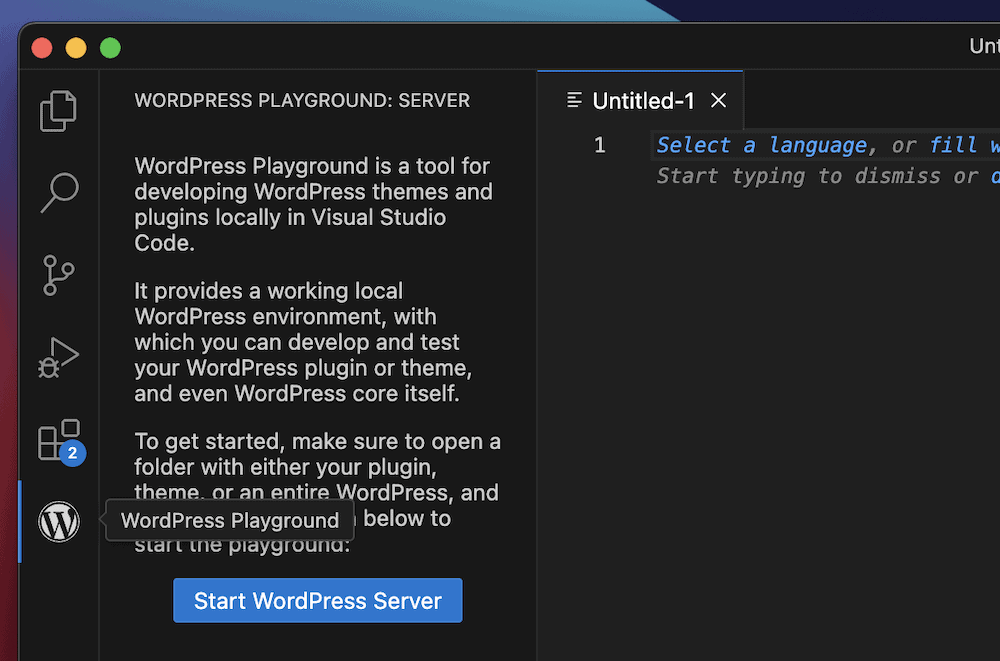
Task: Click the Extensions badge showing 2 updates
Action: coord(72,453)
